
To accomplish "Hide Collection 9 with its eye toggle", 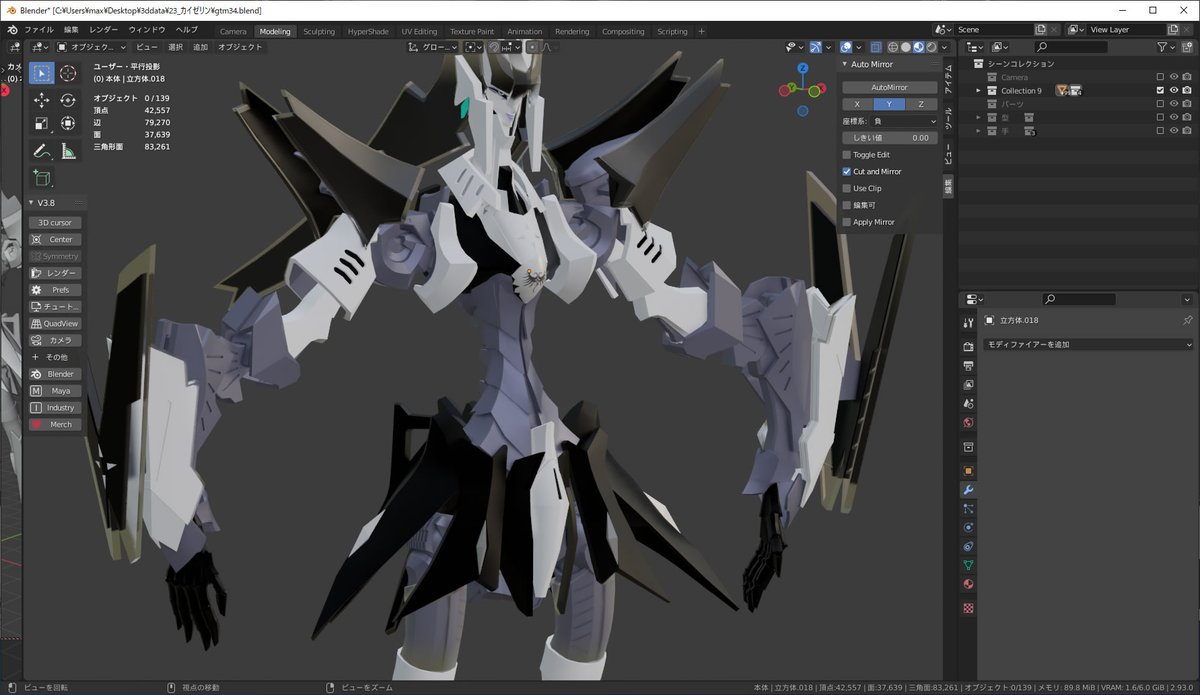I will (x=1174, y=90).
